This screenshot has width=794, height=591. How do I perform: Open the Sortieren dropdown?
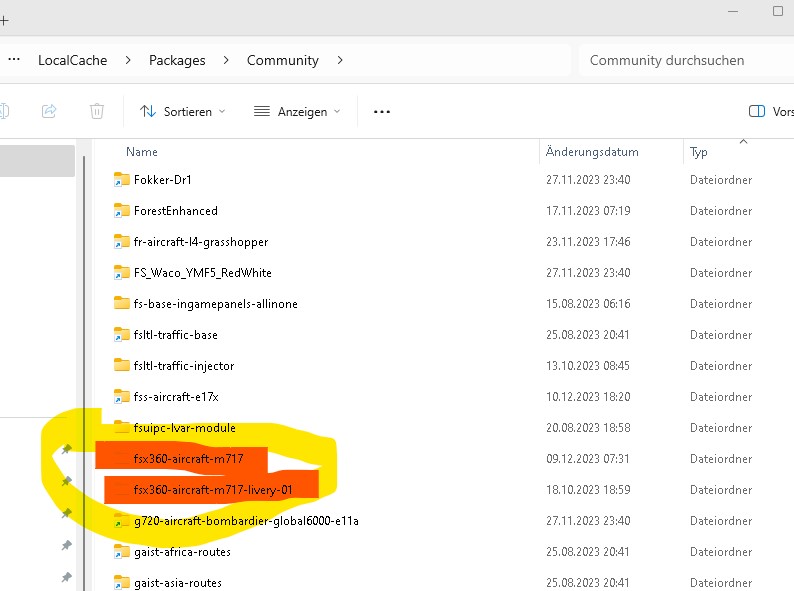pos(182,111)
